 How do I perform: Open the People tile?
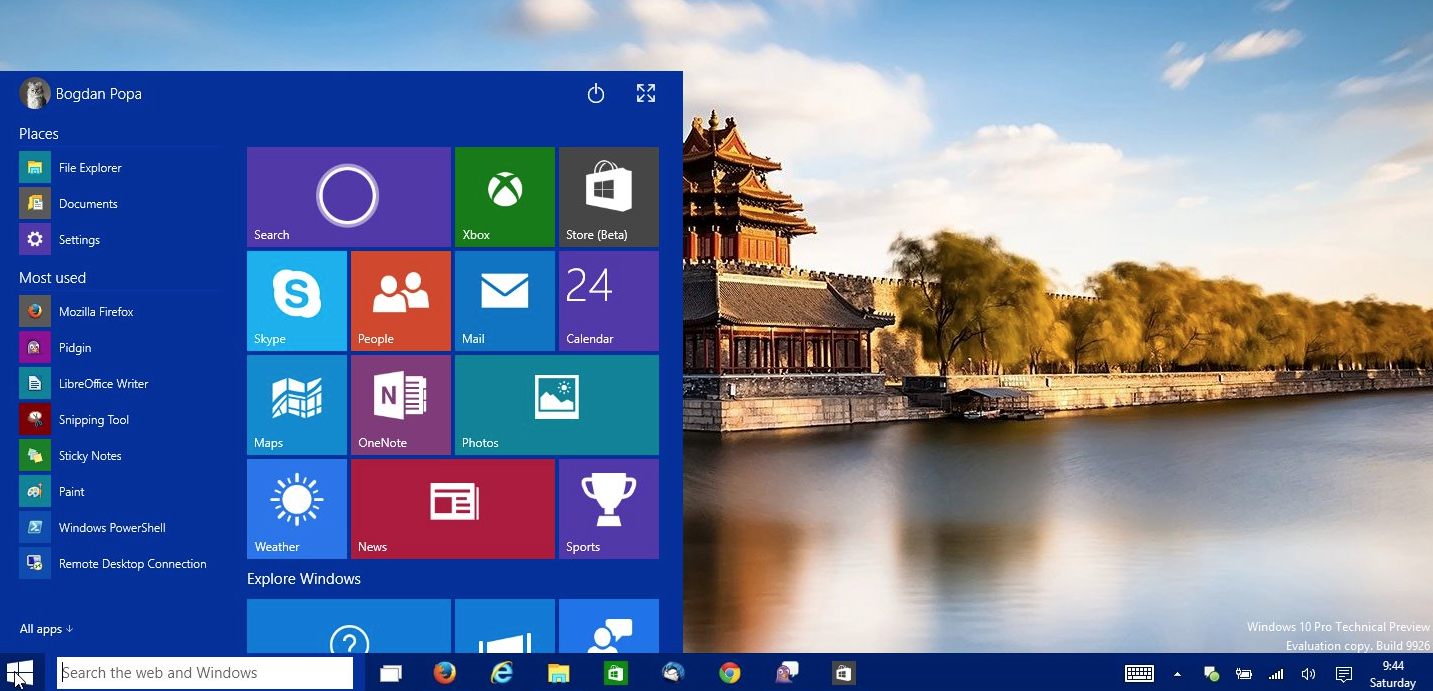click(x=401, y=301)
